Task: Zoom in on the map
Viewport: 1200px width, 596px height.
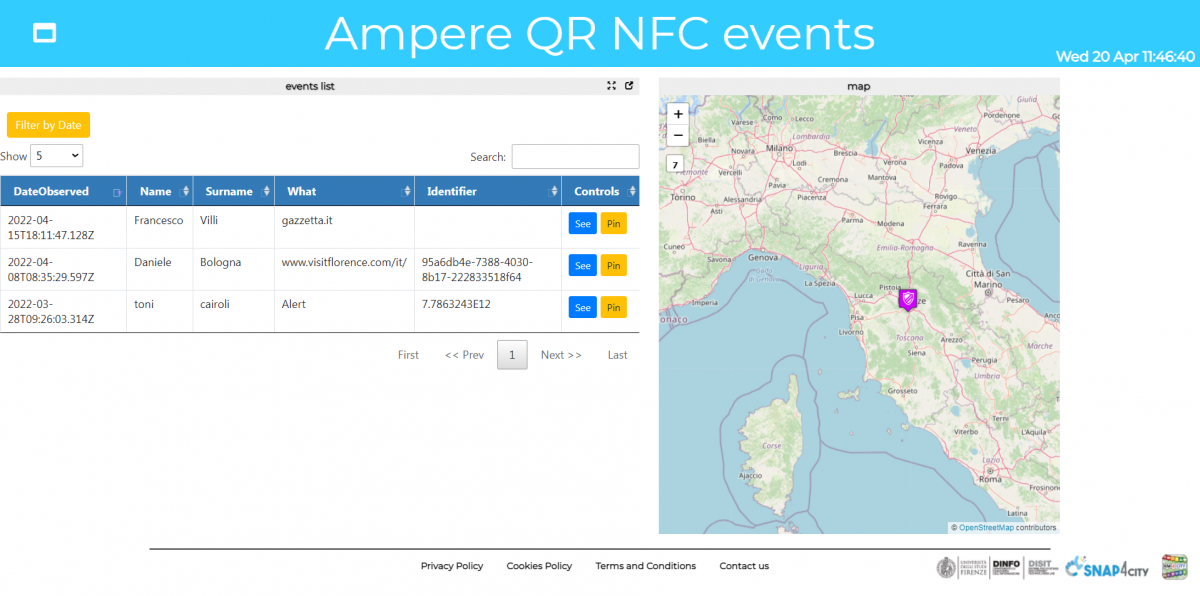Action: point(678,114)
